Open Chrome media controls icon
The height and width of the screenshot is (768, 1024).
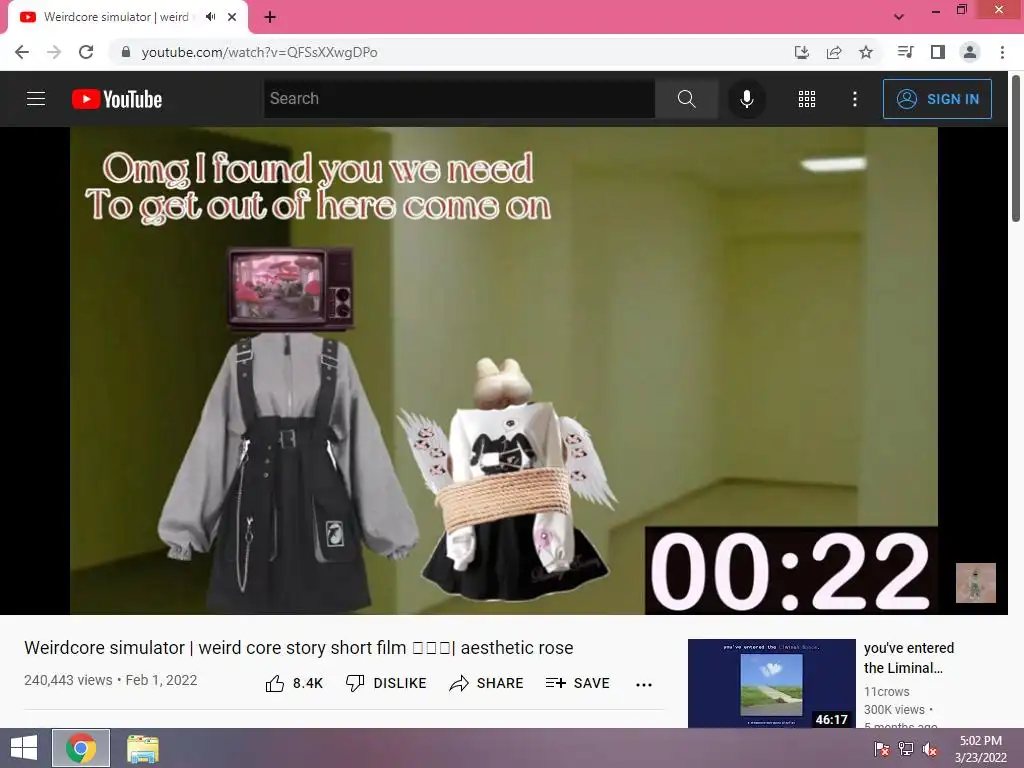(906, 52)
